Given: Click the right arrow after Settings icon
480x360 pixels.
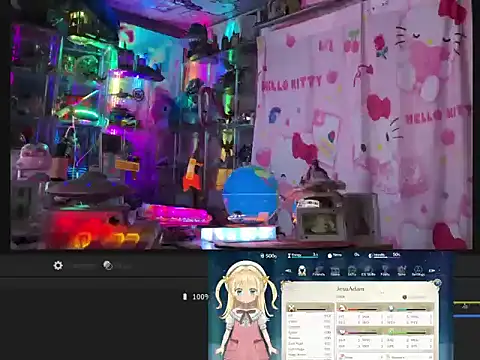Looking at the screenshot, I should [432, 271].
